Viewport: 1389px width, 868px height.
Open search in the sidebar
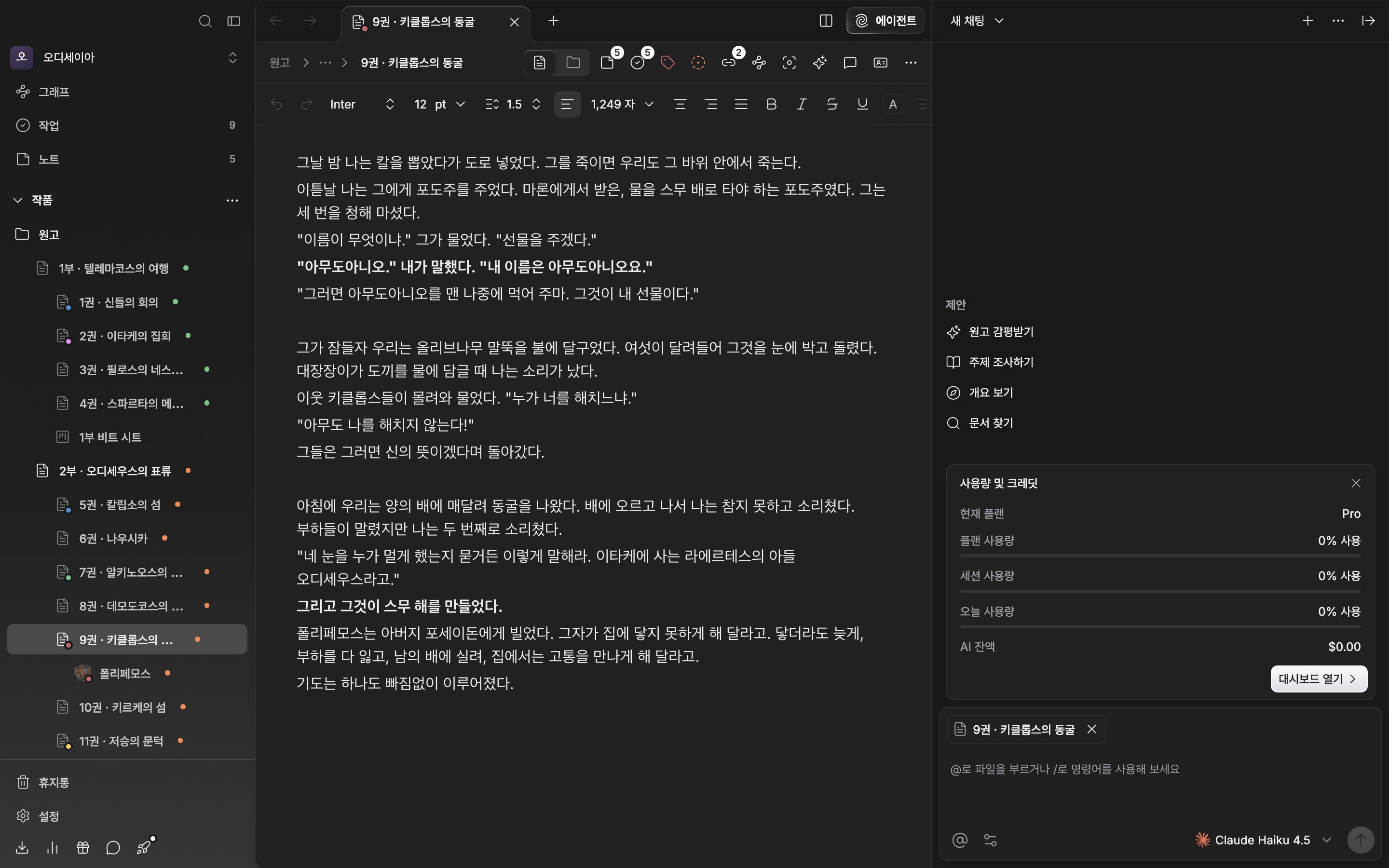tap(205, 21)
